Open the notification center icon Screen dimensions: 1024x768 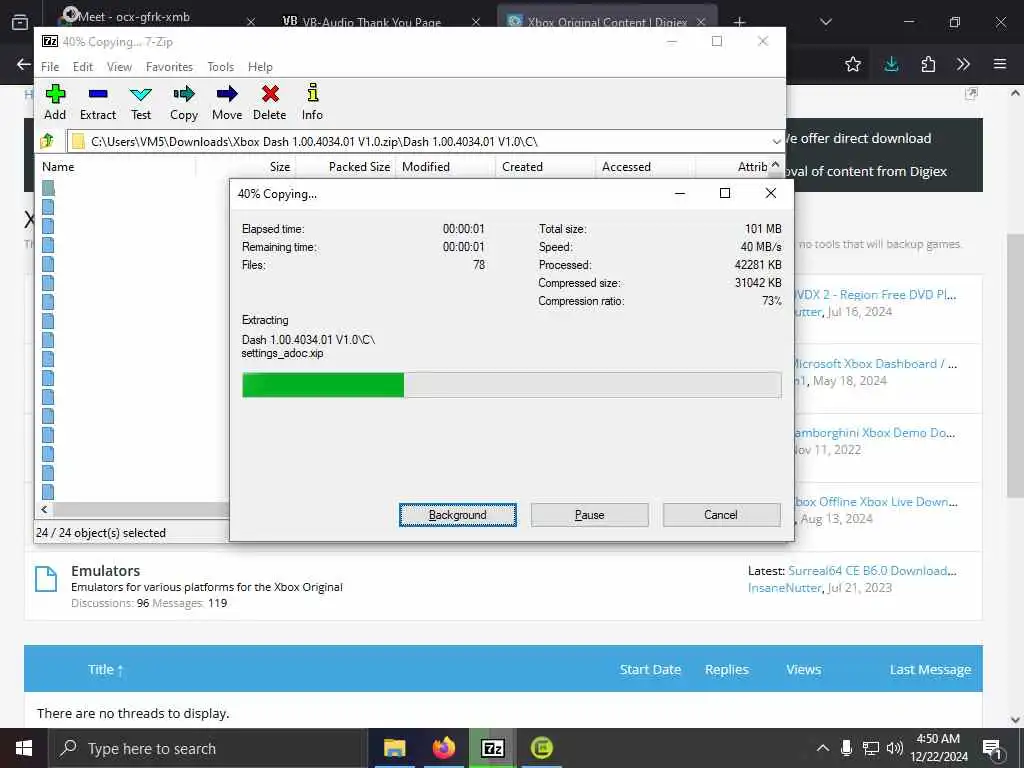[x=992, y=748]
